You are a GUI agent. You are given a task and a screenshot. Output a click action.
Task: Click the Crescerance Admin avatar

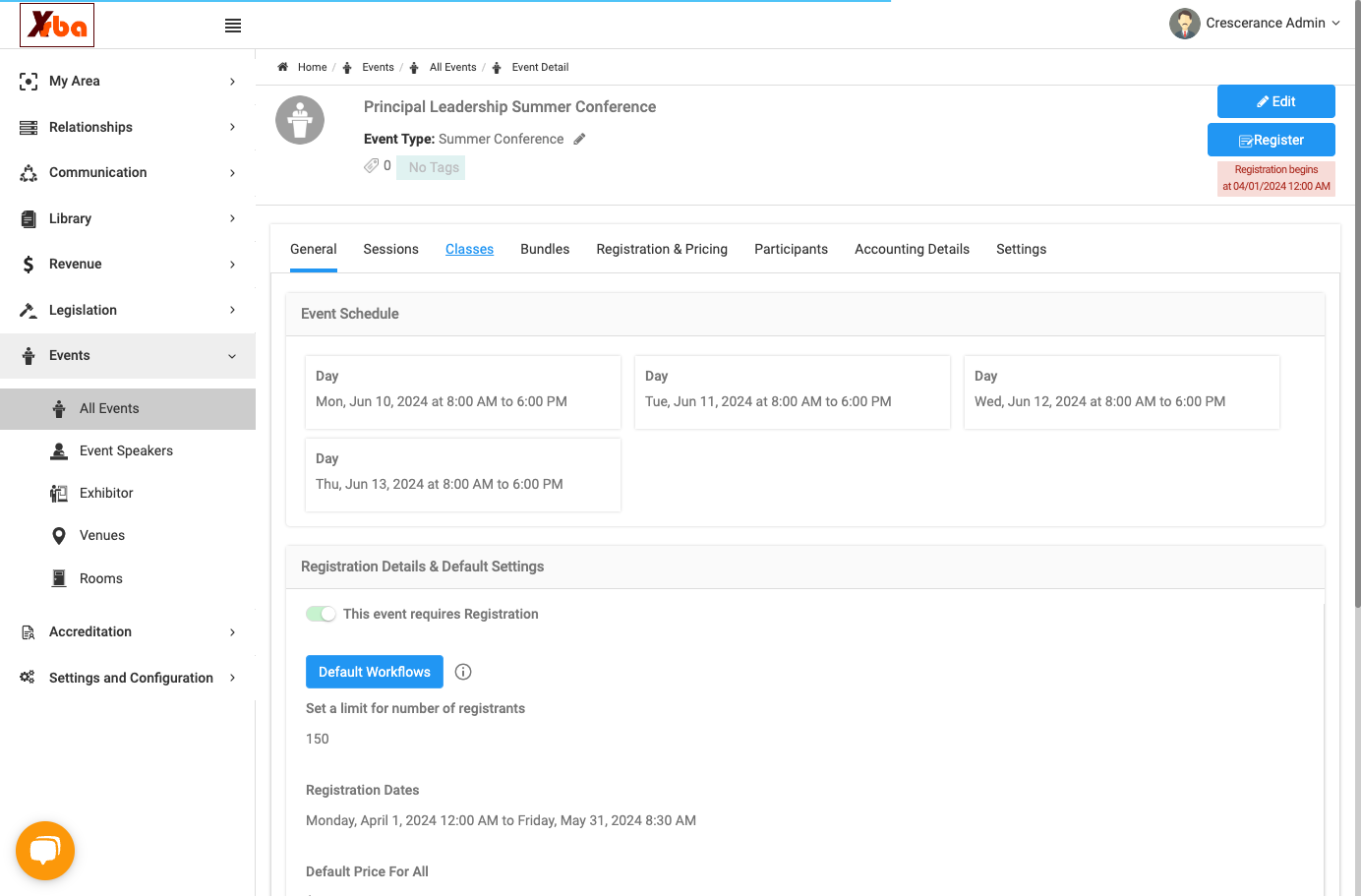click(x=1184, y=24)
